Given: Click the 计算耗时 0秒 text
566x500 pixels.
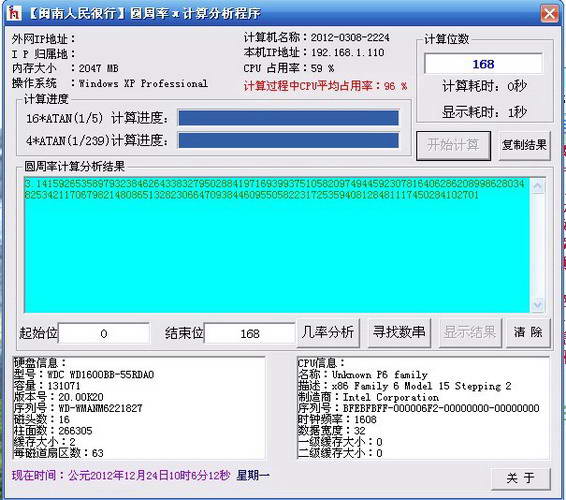Looking at the screenshot, I should pos(484,86).
